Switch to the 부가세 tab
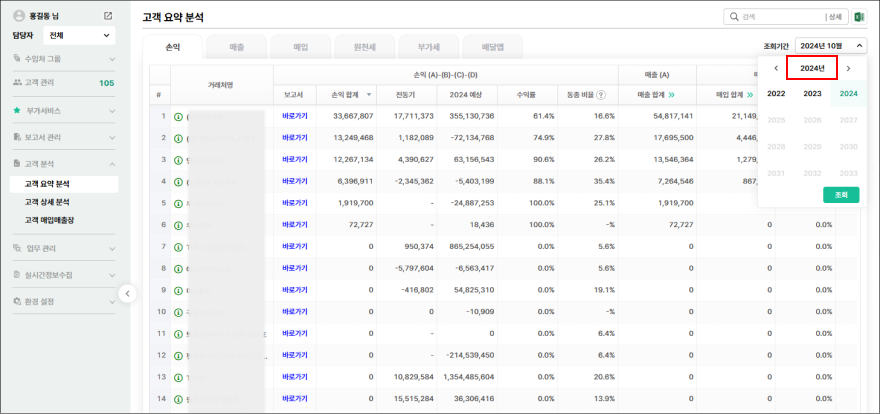This screenshot has width=880, height=414. [428, 47]
